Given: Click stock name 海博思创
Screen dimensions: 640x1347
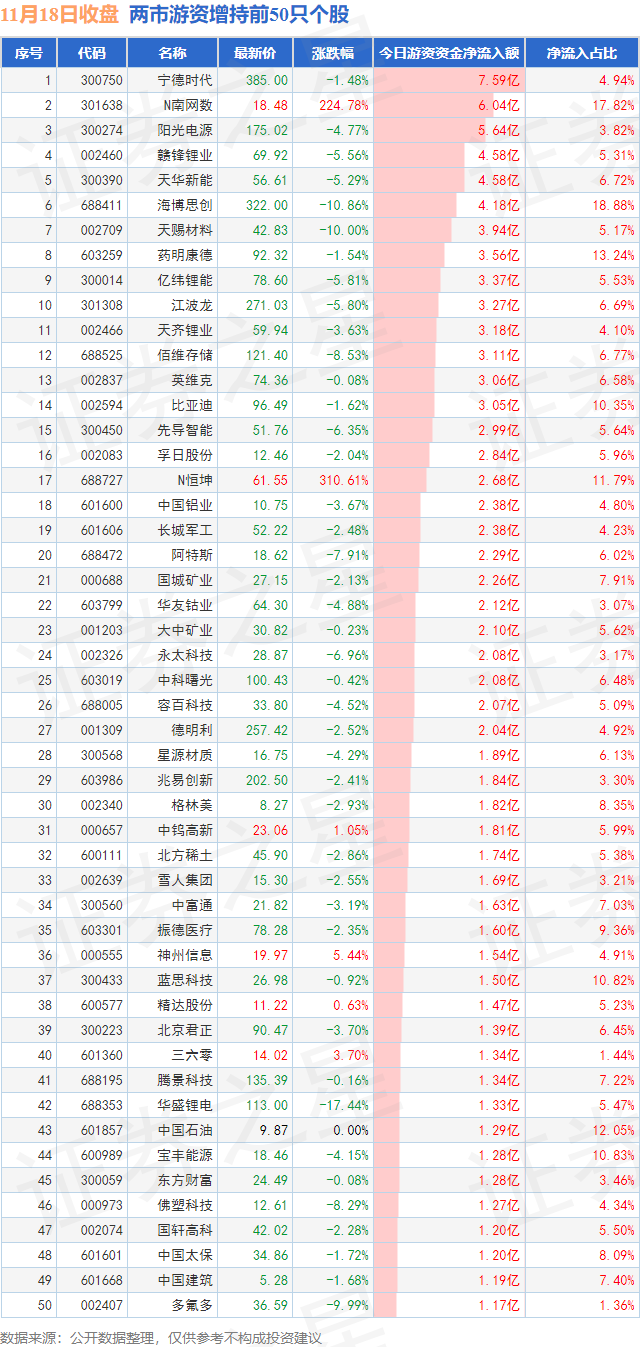Looking at the screenshot, I should coord(186,205).
